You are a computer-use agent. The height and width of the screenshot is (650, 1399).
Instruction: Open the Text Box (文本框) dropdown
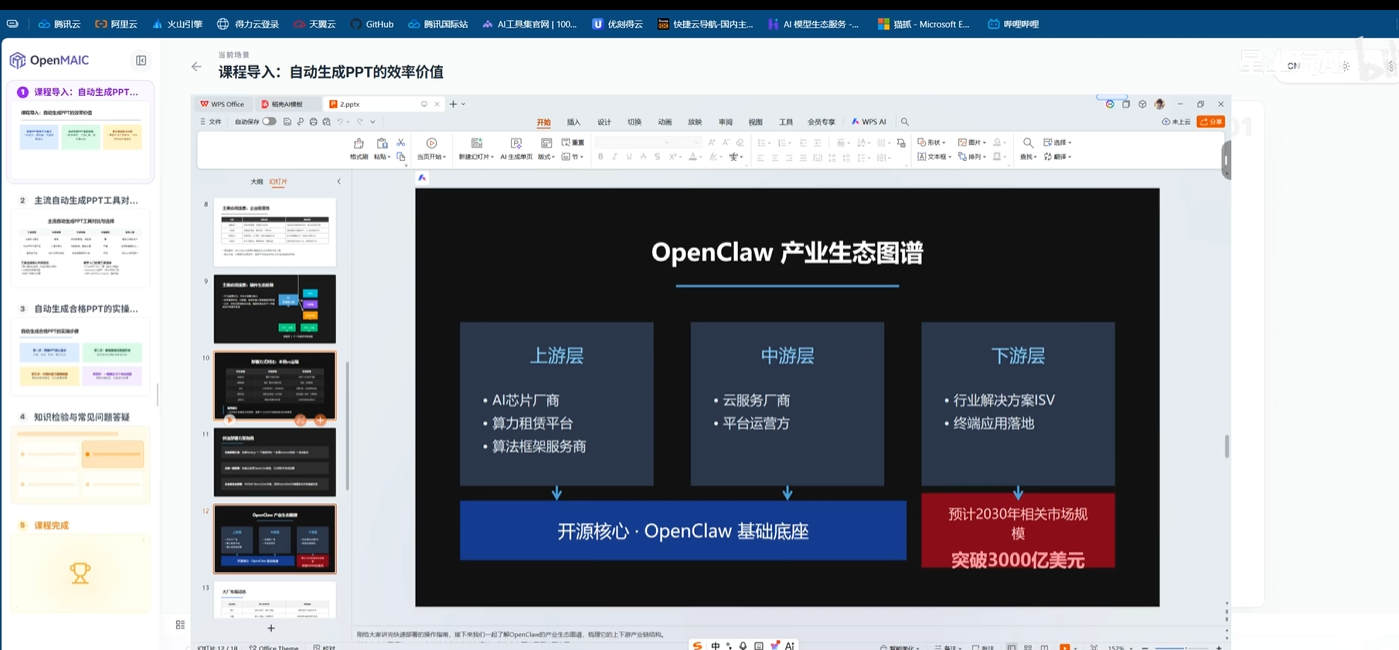click(x=934, y=157)
